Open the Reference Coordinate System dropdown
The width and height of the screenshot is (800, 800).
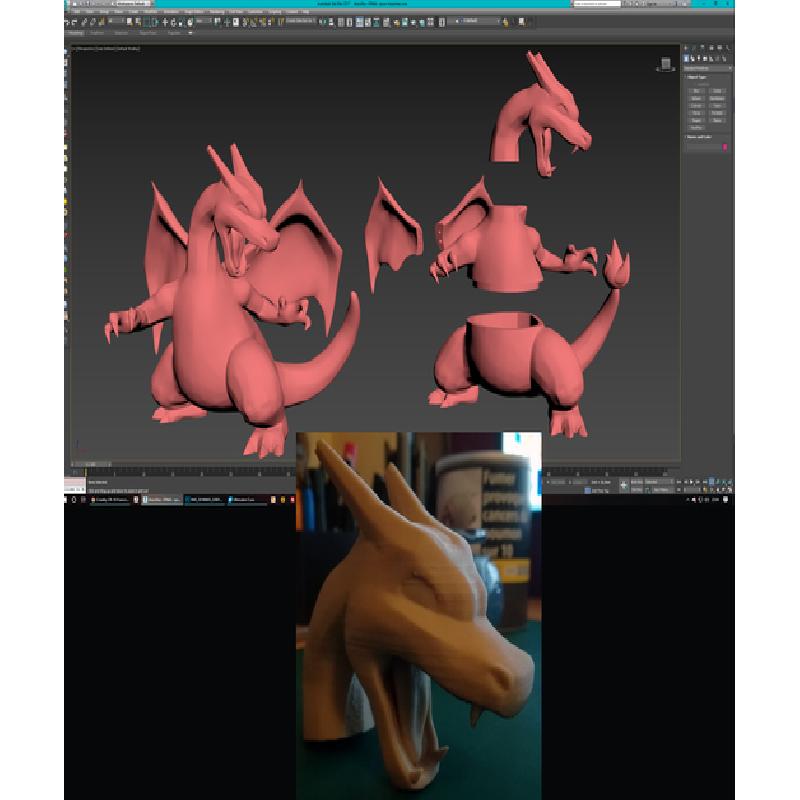[x=204, y=21]
